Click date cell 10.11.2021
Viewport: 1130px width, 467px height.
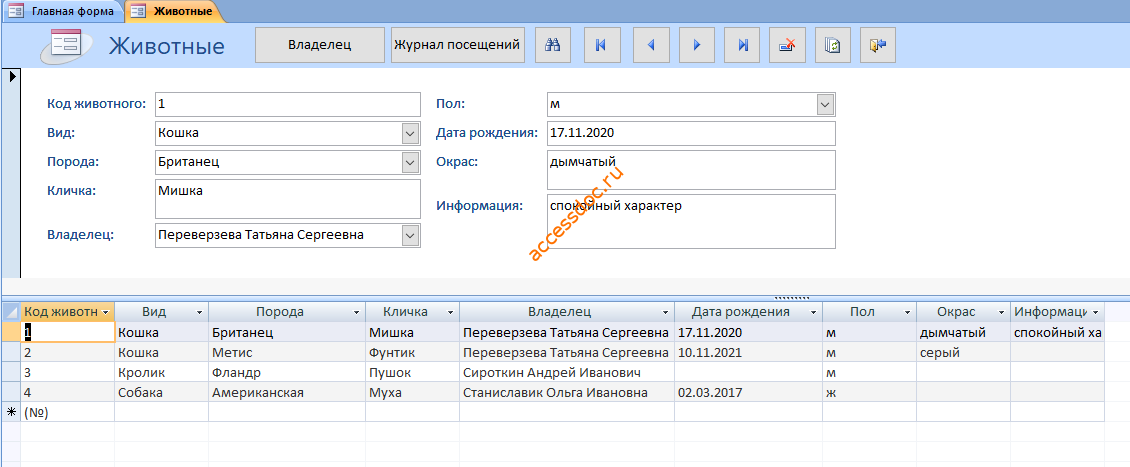coord(749,352)
